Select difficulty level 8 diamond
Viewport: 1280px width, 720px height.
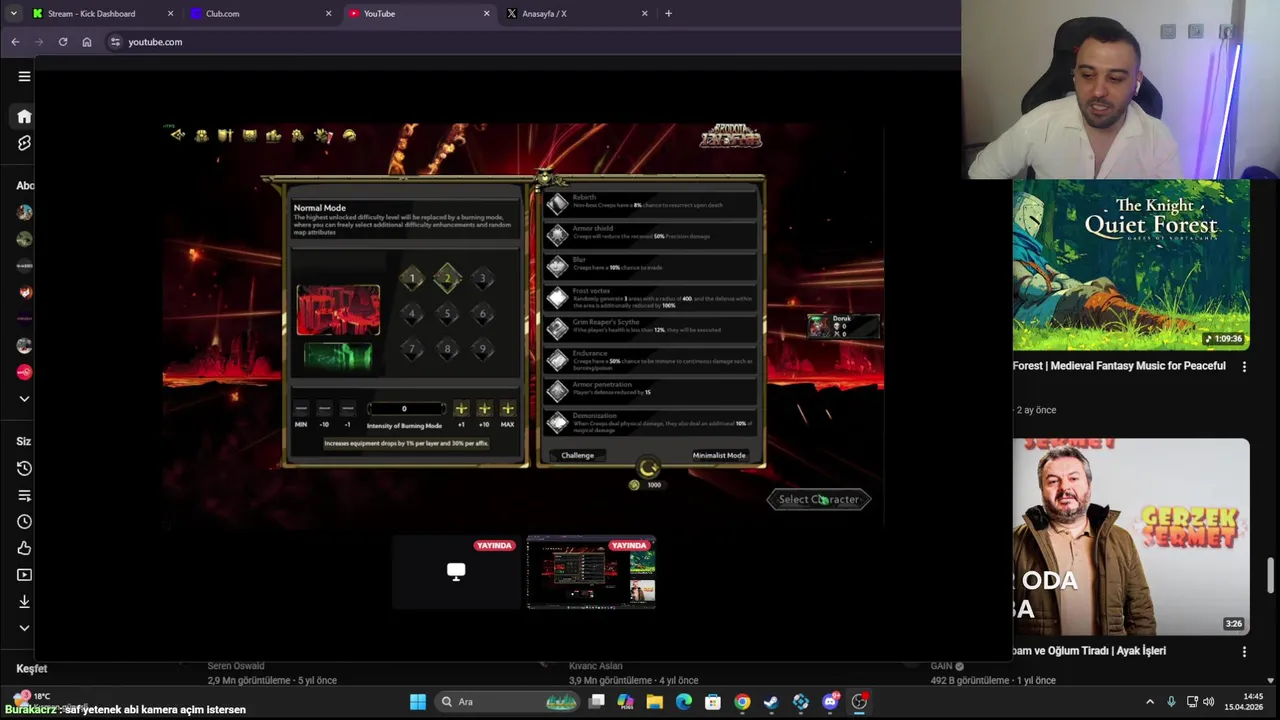(447, 349)
